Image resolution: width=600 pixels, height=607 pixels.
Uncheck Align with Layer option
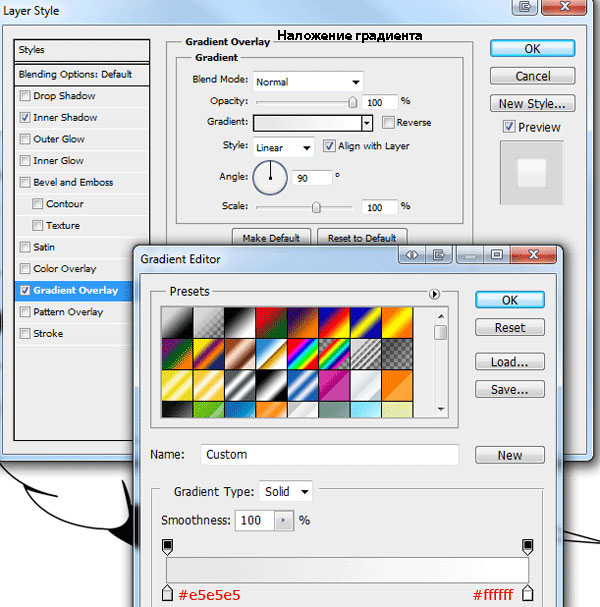328,146
